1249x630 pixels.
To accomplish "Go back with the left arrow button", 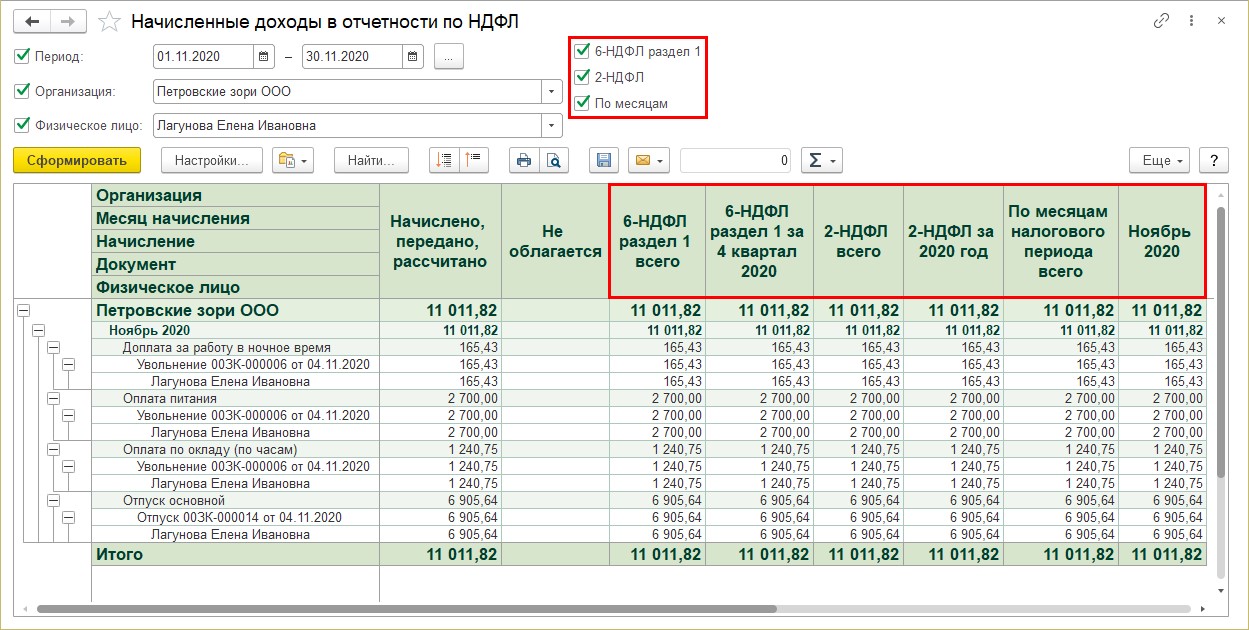I will click(x=32, y=21).
